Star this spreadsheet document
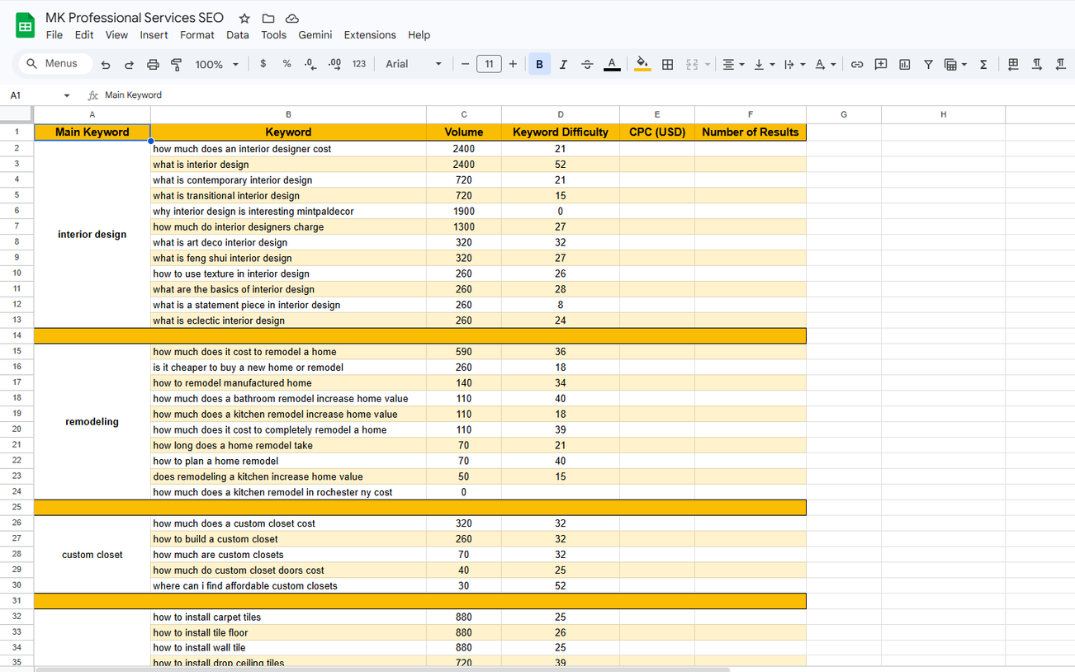Screen dimensions: 1075x672 pos(244,18)
